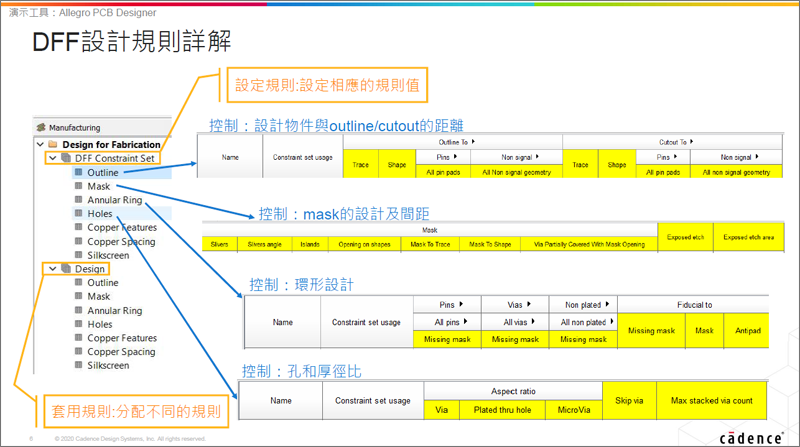Expand the Outline To column group arrow
The width and height of the screenshot is (800, 447).
coord(473,142)
